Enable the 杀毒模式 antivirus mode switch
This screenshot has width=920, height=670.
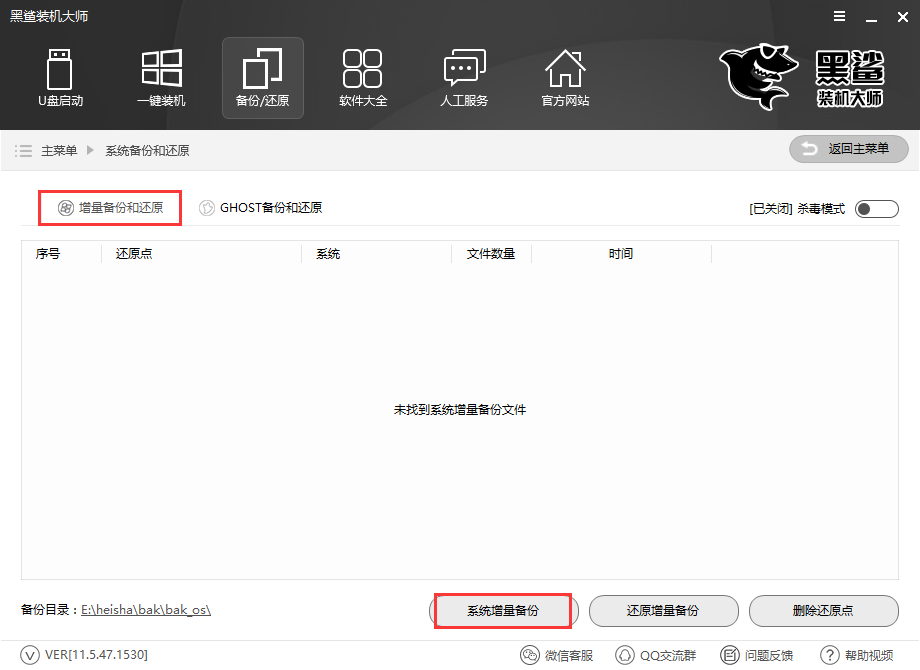tap(876, 208)
